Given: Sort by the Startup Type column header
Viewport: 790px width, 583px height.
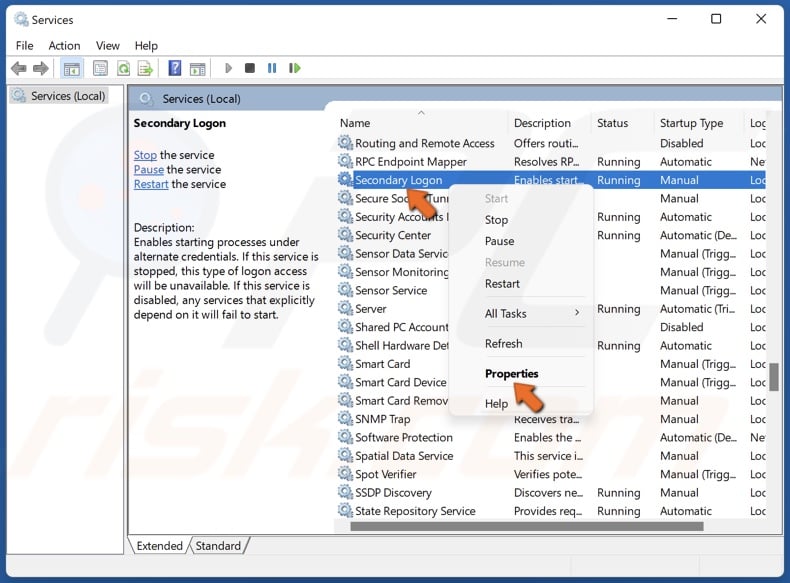Looking at the screenshot, I should click(x=699, y=123).
